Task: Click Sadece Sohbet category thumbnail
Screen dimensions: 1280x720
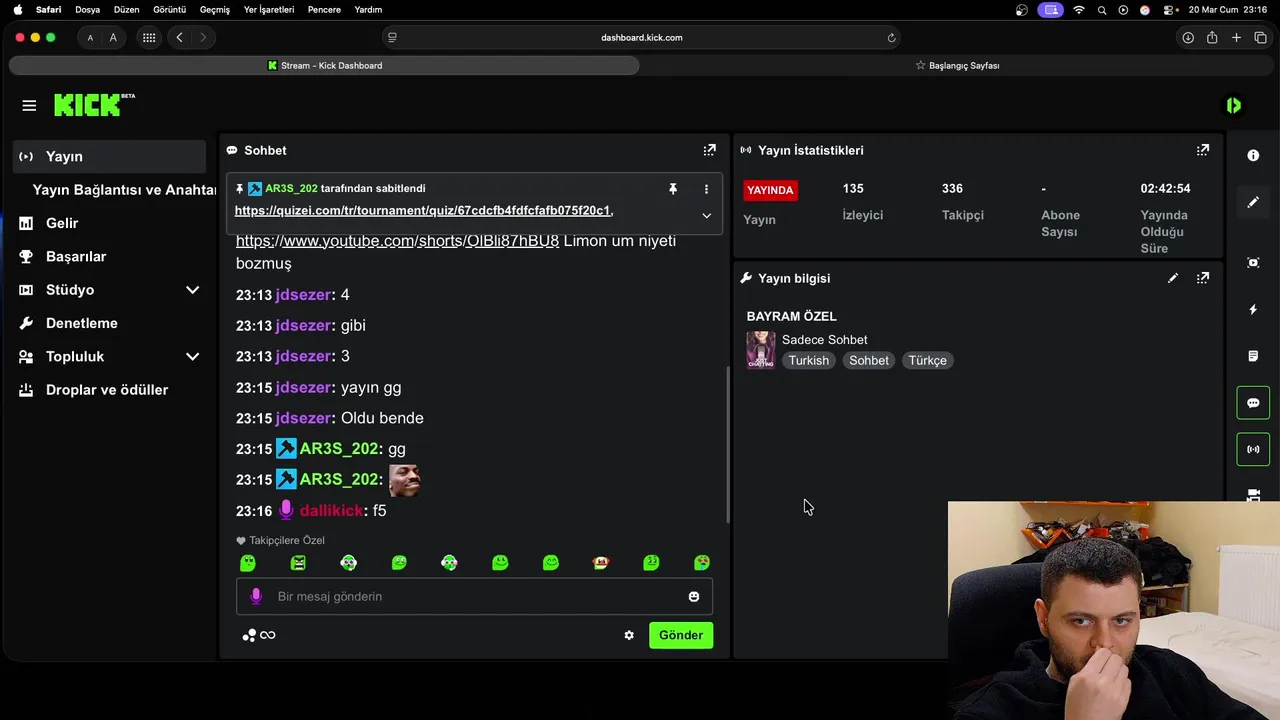Action: [761, 350]
